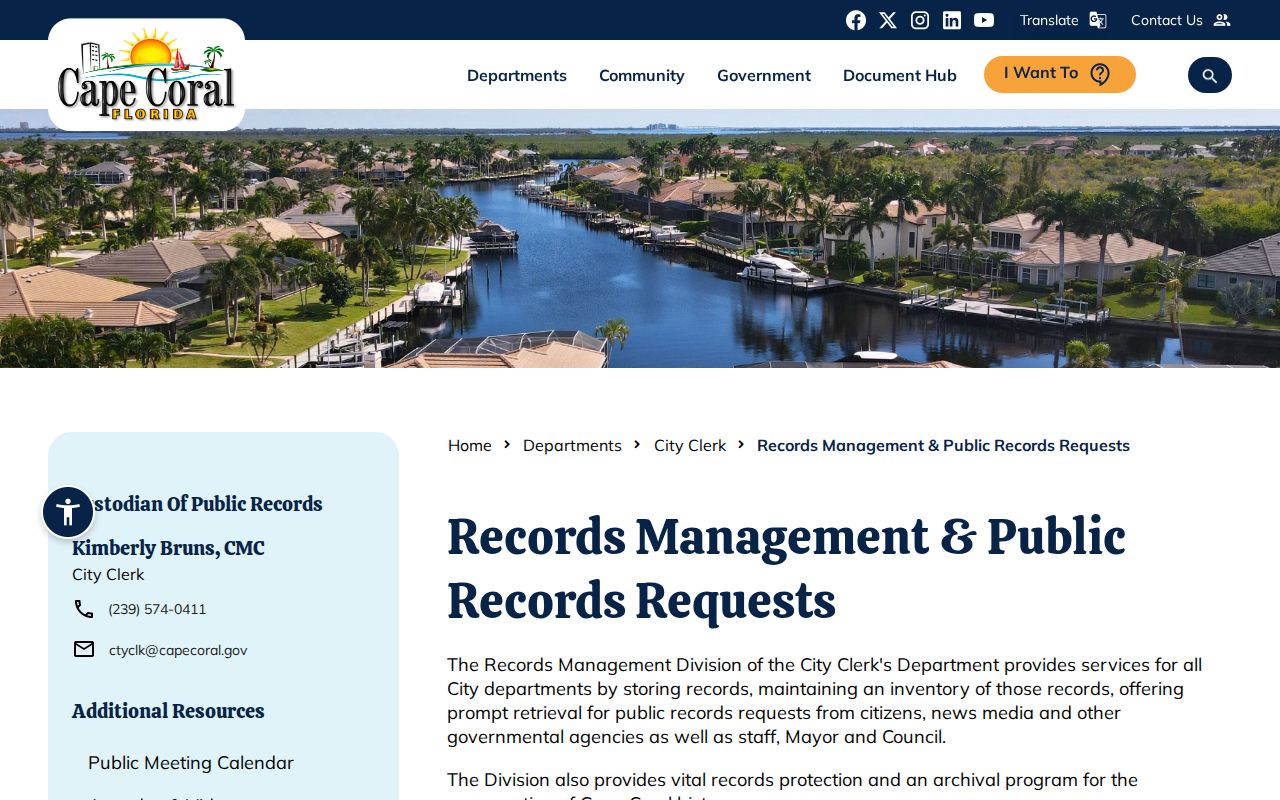Email ctyclk@capecoral.gov
1280x800 pixels.
coord(178,650)
